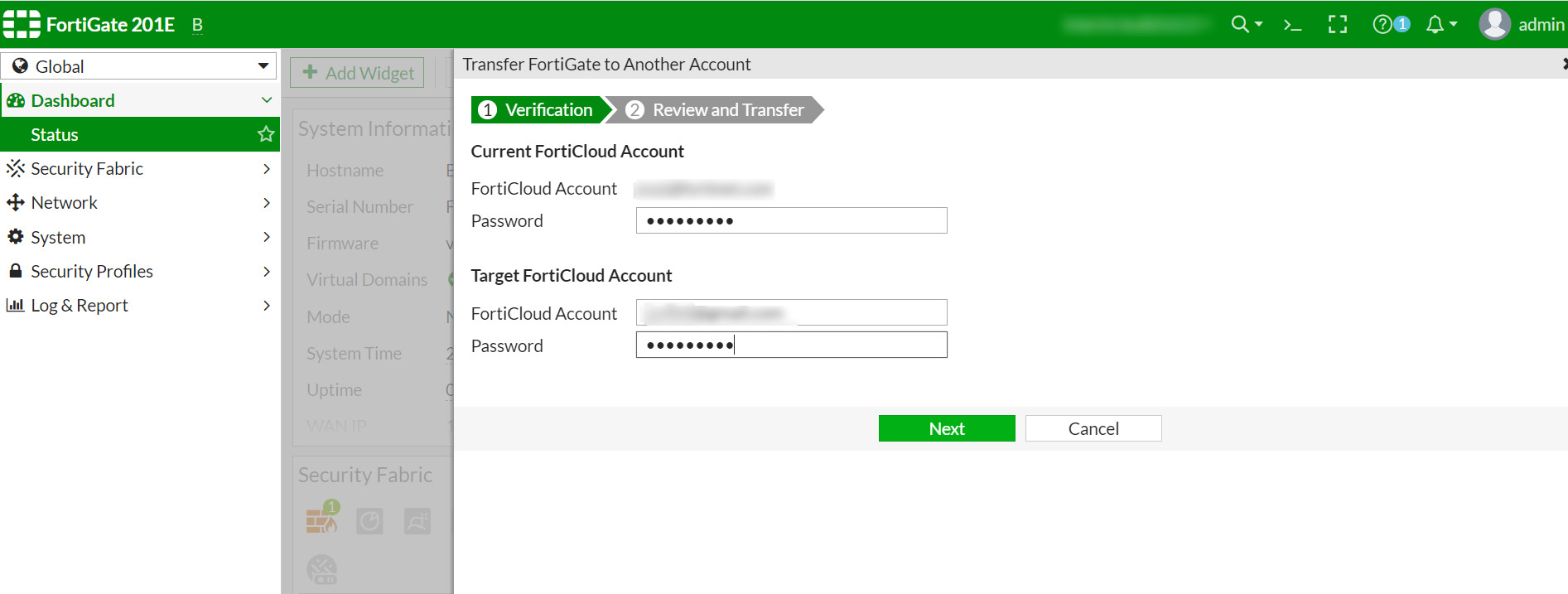The width and height of the screenshot is (1568, 594).
Task: Toggle fullscreen mode icon
Action: click(x=1338, y=25)
